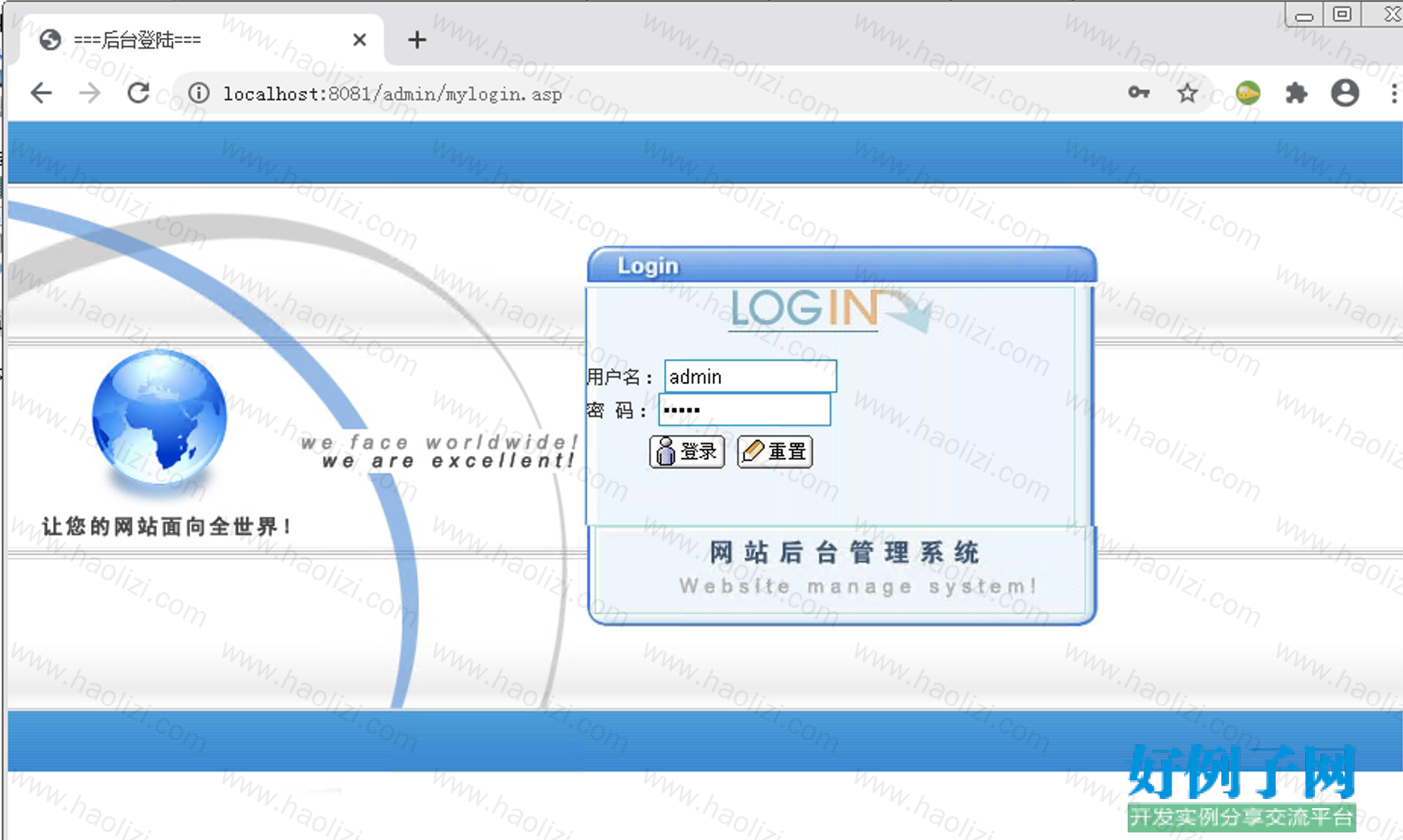The height and width of the screenshot is (840, 1403).
Task: Click the browser forward arrow
Action: tap(89, 93)
